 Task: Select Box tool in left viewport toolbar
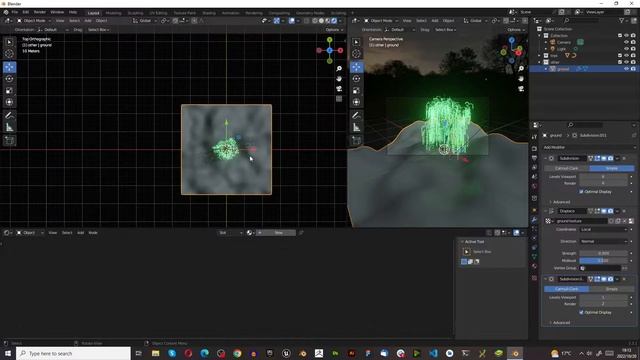click(x=9, y=42)
